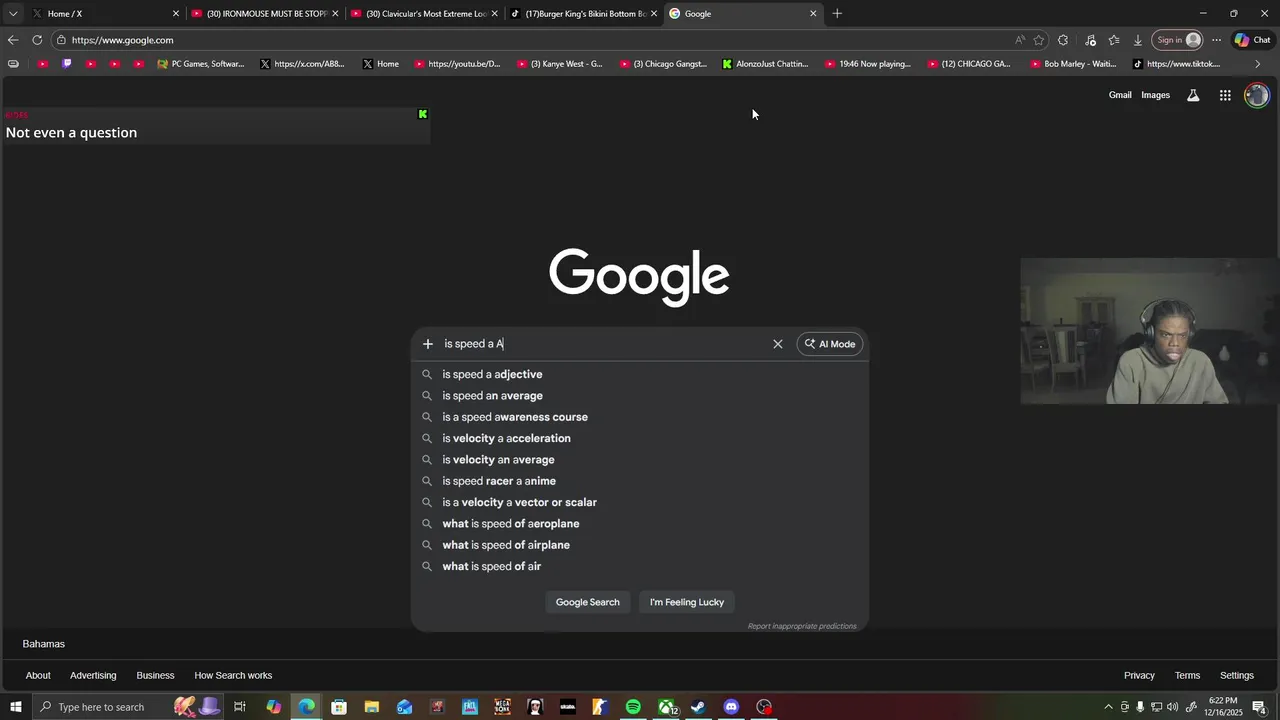The image size is (1280, 720).
Task: Open Copilot Chat in Edge
Action: [1252, 40]
